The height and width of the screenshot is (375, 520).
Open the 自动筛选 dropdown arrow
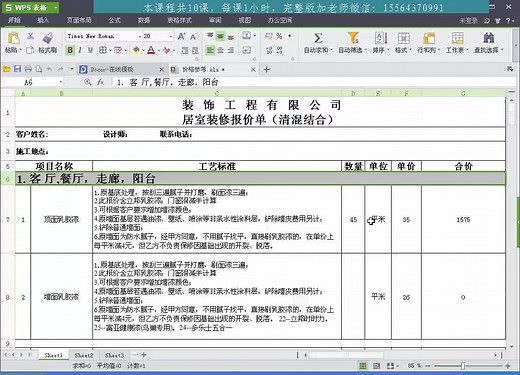point(365,50)
